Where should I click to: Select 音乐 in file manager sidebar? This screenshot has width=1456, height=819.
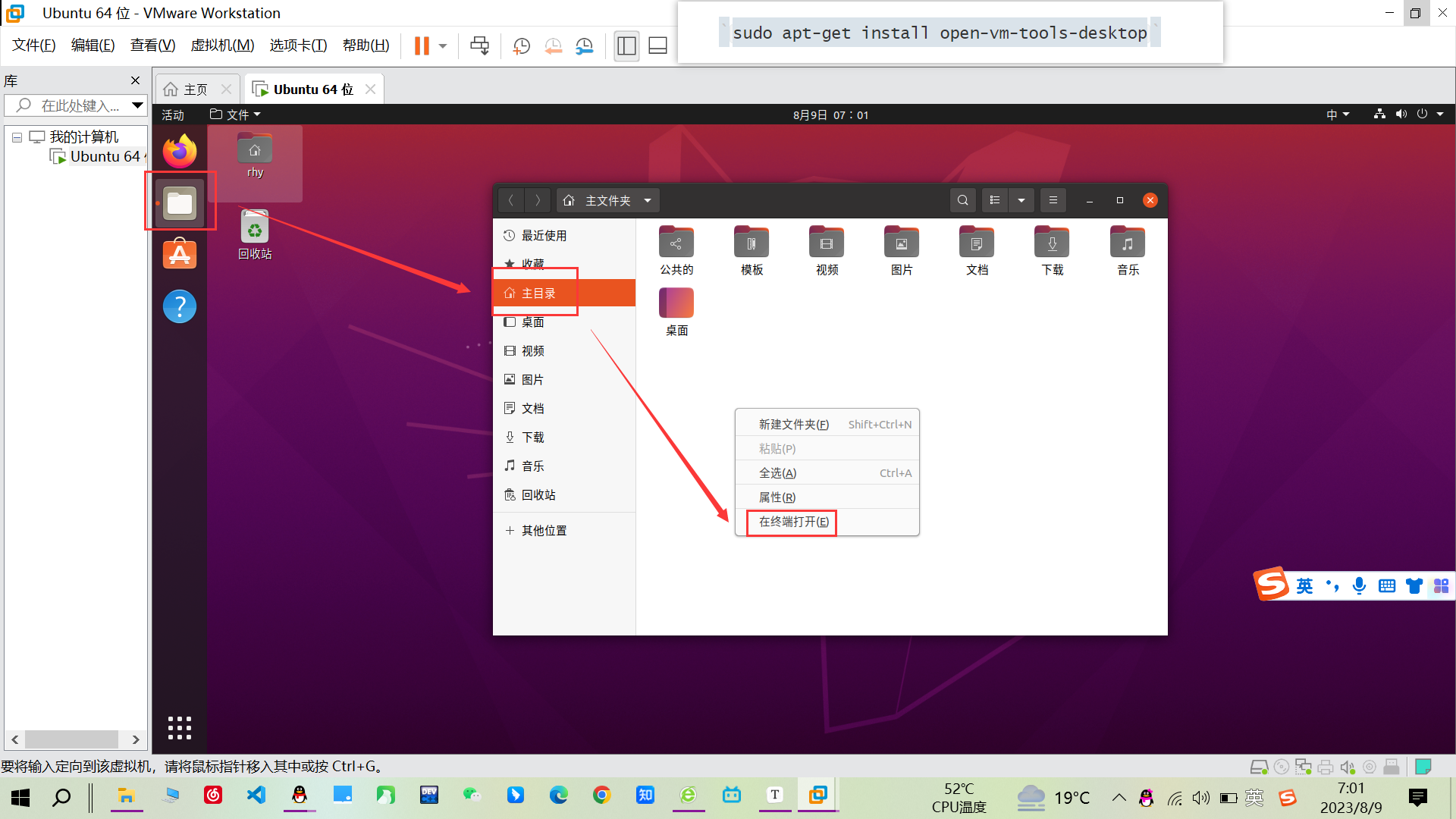[x=564, y=466]
